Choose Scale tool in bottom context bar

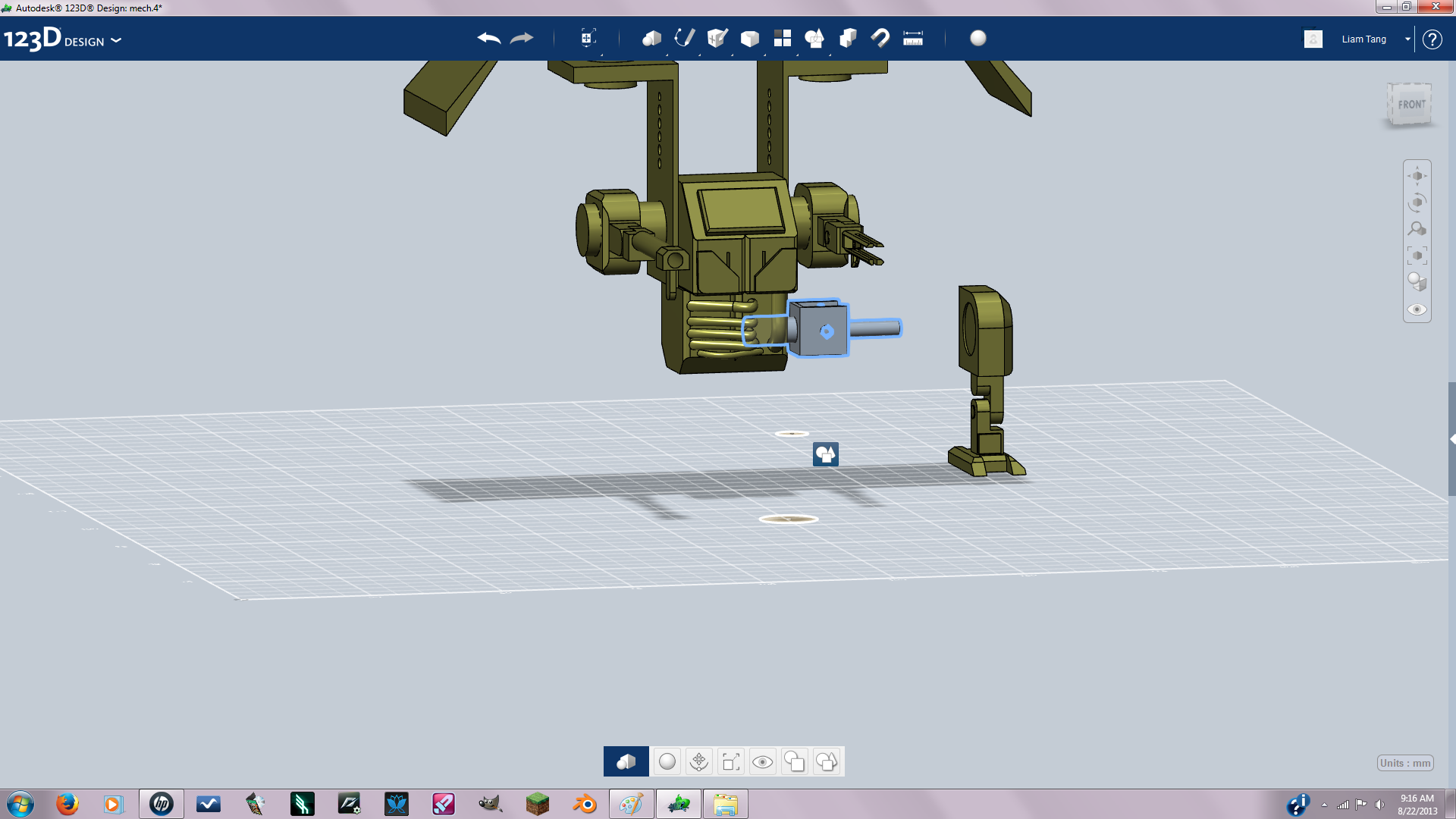click(x=731, y=761)
